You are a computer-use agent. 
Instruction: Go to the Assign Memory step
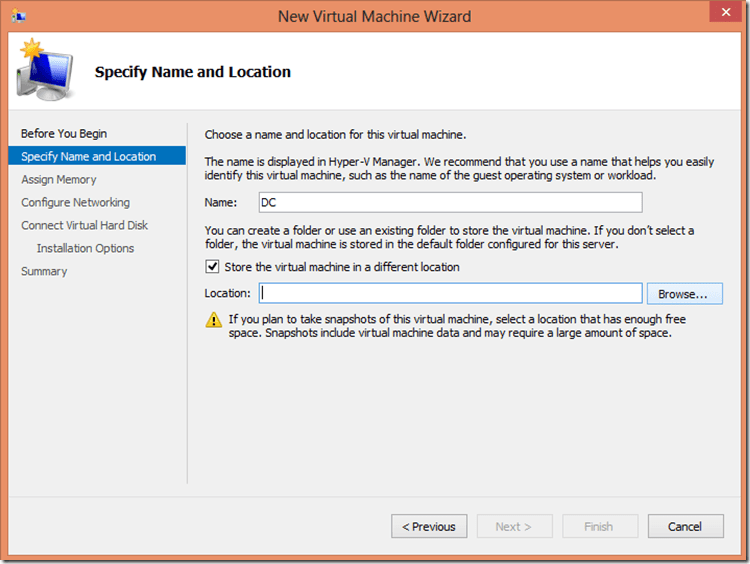(59, 180)
